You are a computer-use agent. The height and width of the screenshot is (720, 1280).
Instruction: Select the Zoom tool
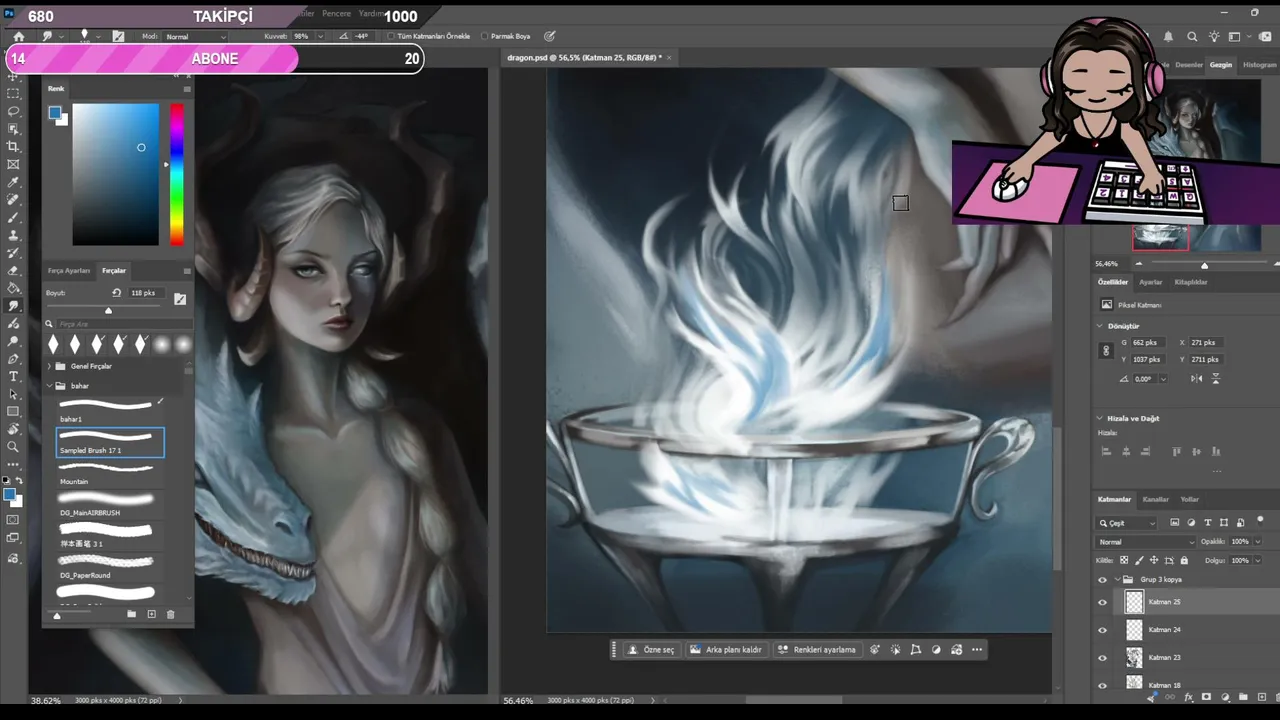coord(13,447)
